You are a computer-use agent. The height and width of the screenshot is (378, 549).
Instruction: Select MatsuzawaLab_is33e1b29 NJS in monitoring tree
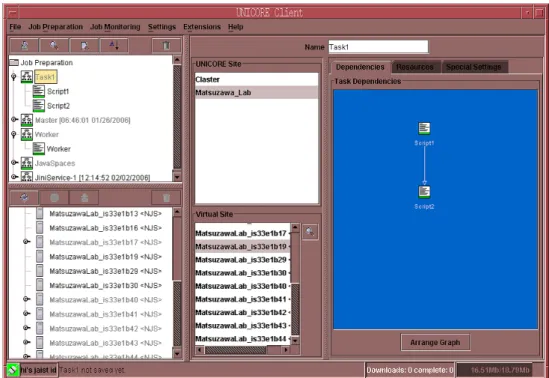pos(105,271)
